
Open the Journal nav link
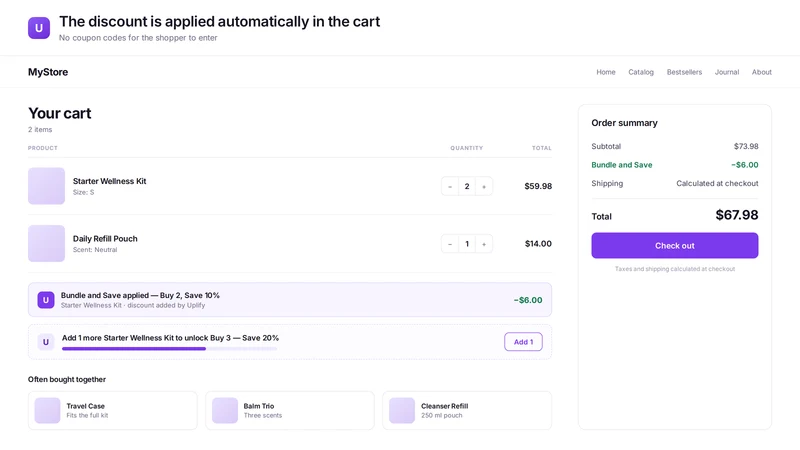727,72
